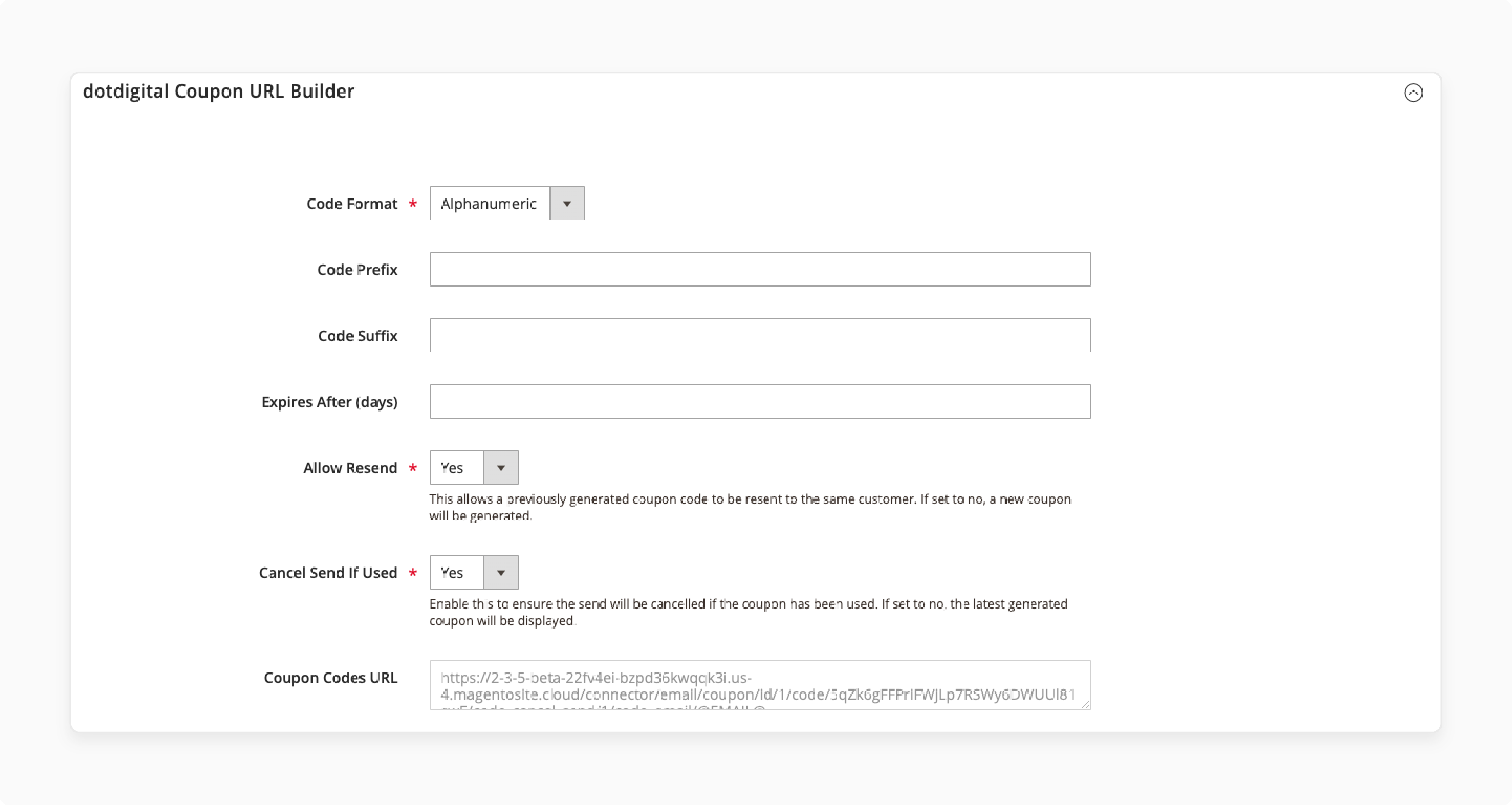
Task: Open the Cancel Send If Used dropdown
Action: [x=474, y=572]
